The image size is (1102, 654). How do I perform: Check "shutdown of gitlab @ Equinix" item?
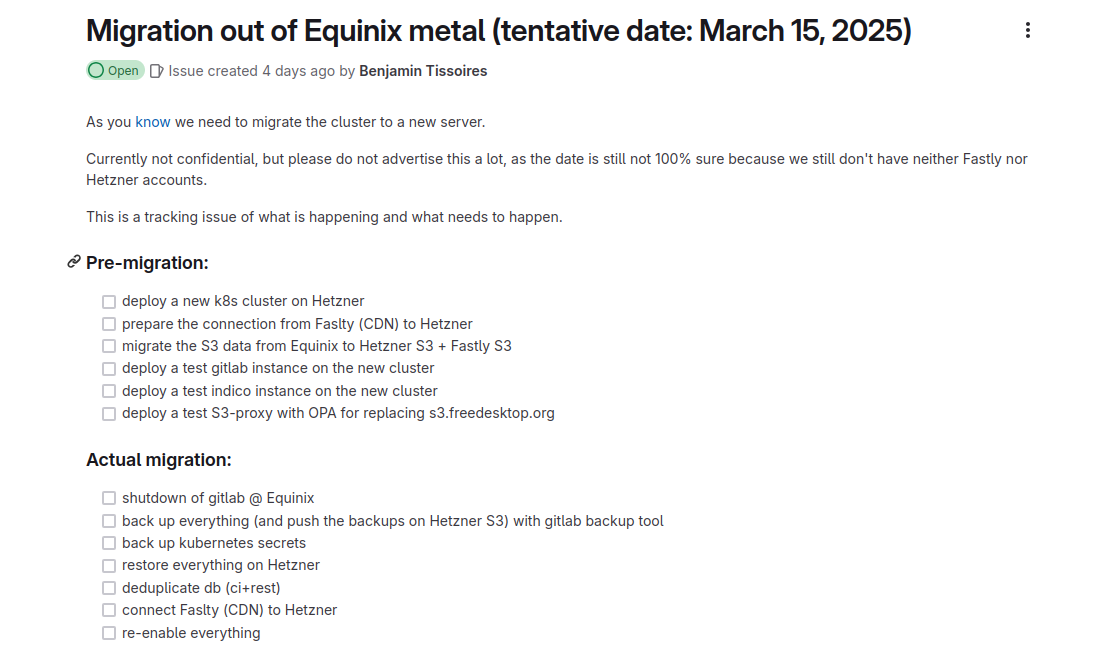(x=109, y=498)
